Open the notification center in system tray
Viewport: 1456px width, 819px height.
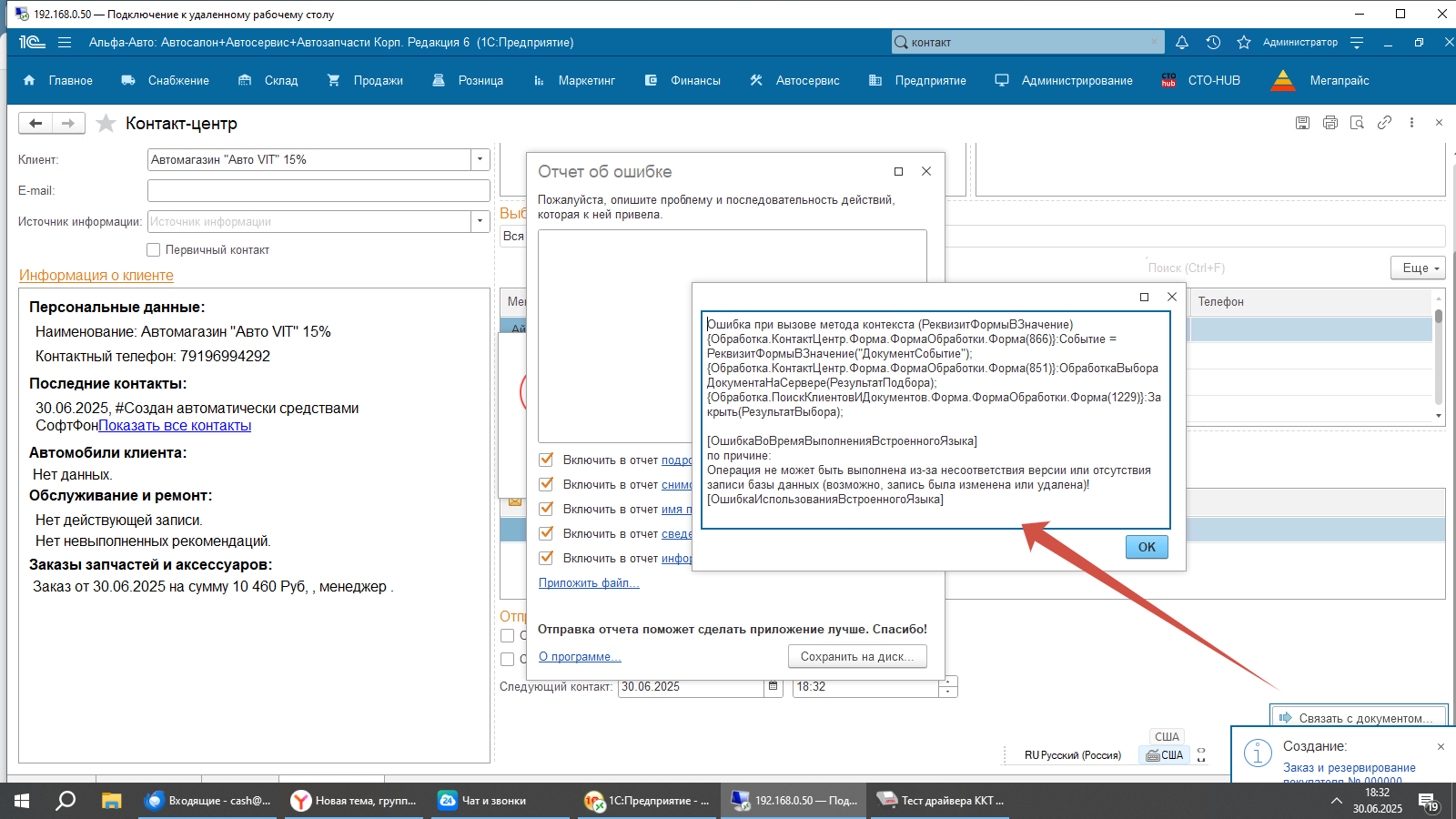point(1428,801)
